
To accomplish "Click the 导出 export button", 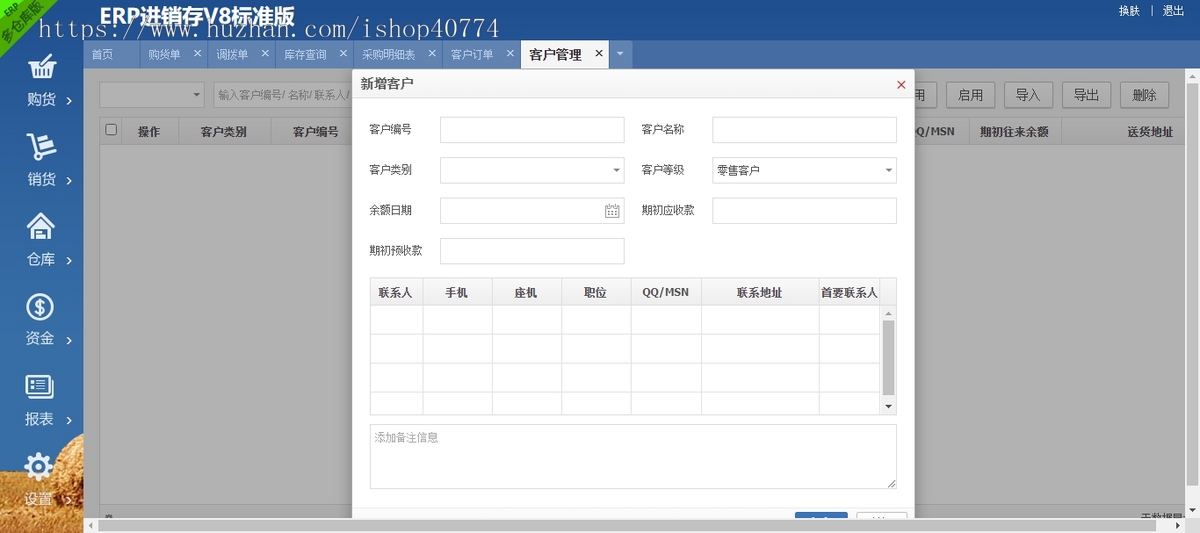I will click(1086, 95).
